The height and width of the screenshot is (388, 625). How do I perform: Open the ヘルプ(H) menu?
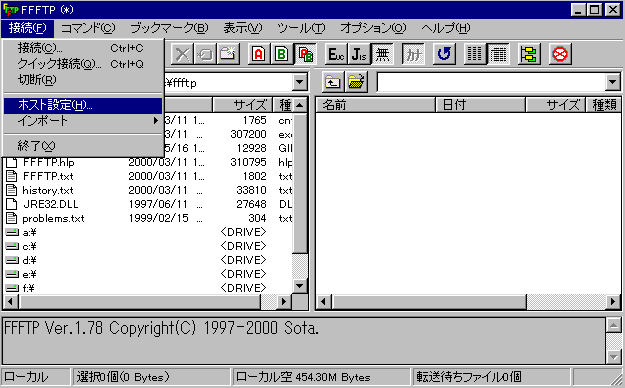[446, 28]
